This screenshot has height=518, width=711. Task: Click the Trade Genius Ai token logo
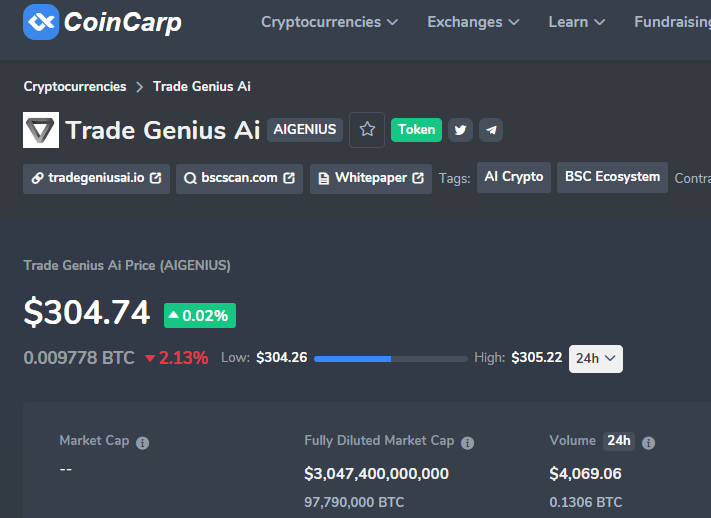[41, 130]
